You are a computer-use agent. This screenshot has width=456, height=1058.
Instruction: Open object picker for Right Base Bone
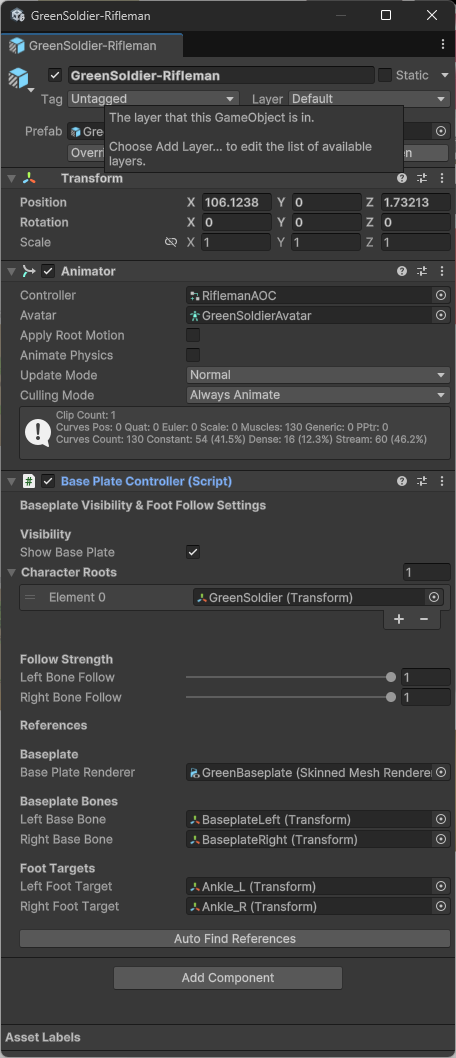[441, 839]
